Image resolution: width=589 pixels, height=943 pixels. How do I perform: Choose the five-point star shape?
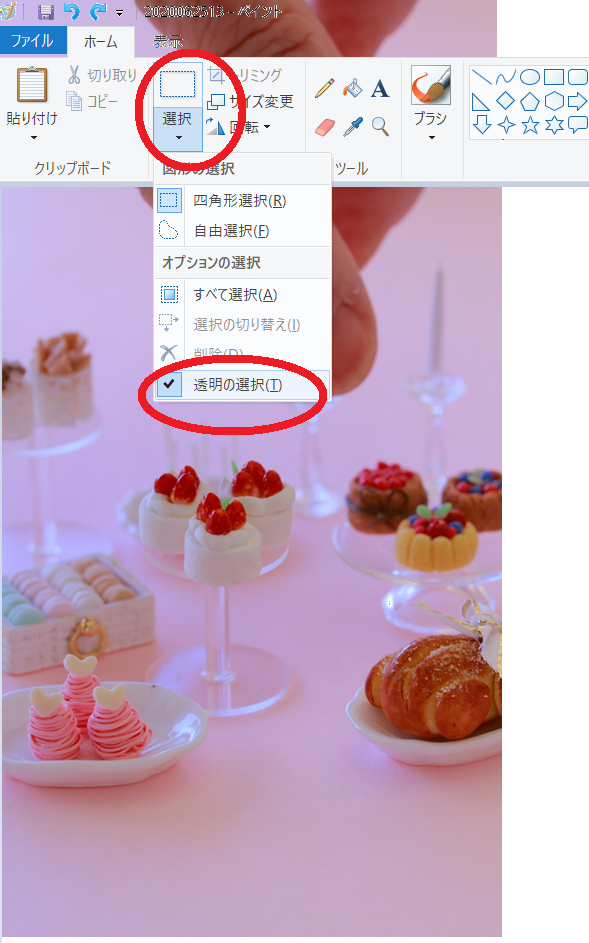tap(529, 125)
